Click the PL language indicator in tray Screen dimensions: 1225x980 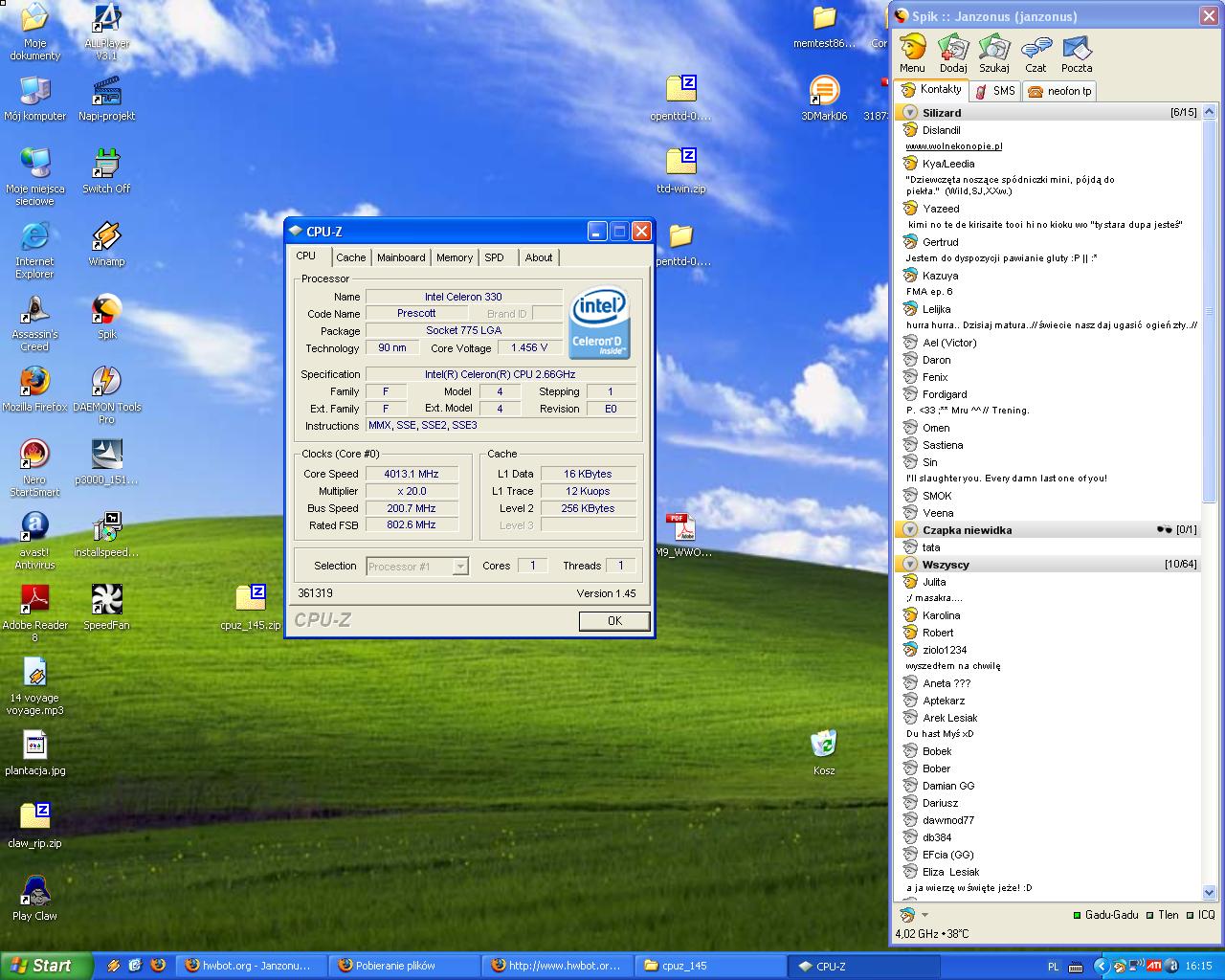click(1054, 967)
